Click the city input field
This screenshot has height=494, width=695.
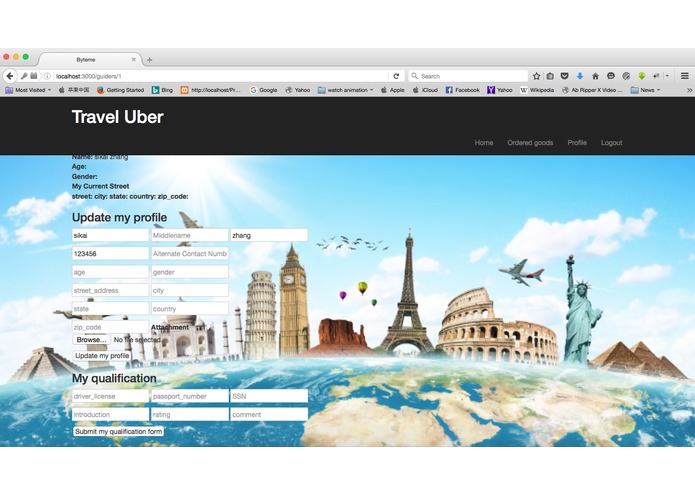[190, 290]
